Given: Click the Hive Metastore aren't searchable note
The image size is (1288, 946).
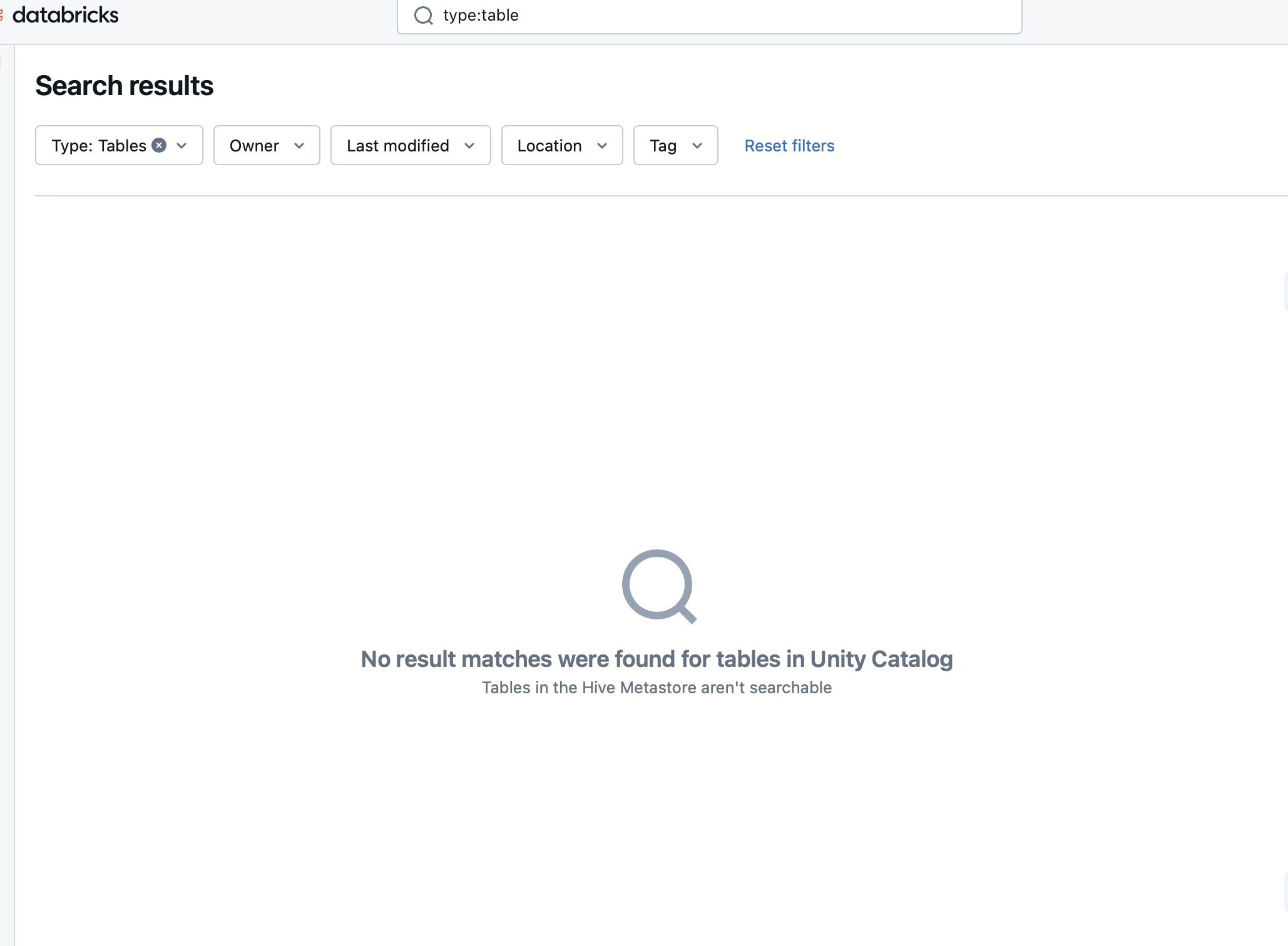Looking at the screenshot, I should 657,688.
